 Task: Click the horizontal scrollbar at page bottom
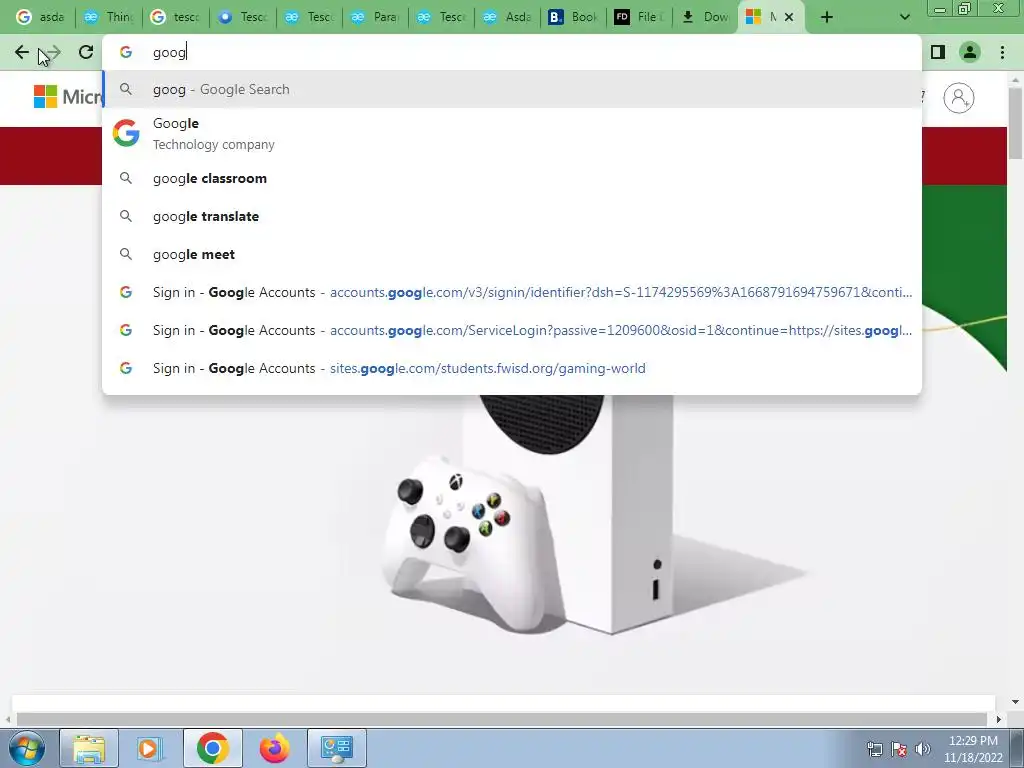pos(501,719)
